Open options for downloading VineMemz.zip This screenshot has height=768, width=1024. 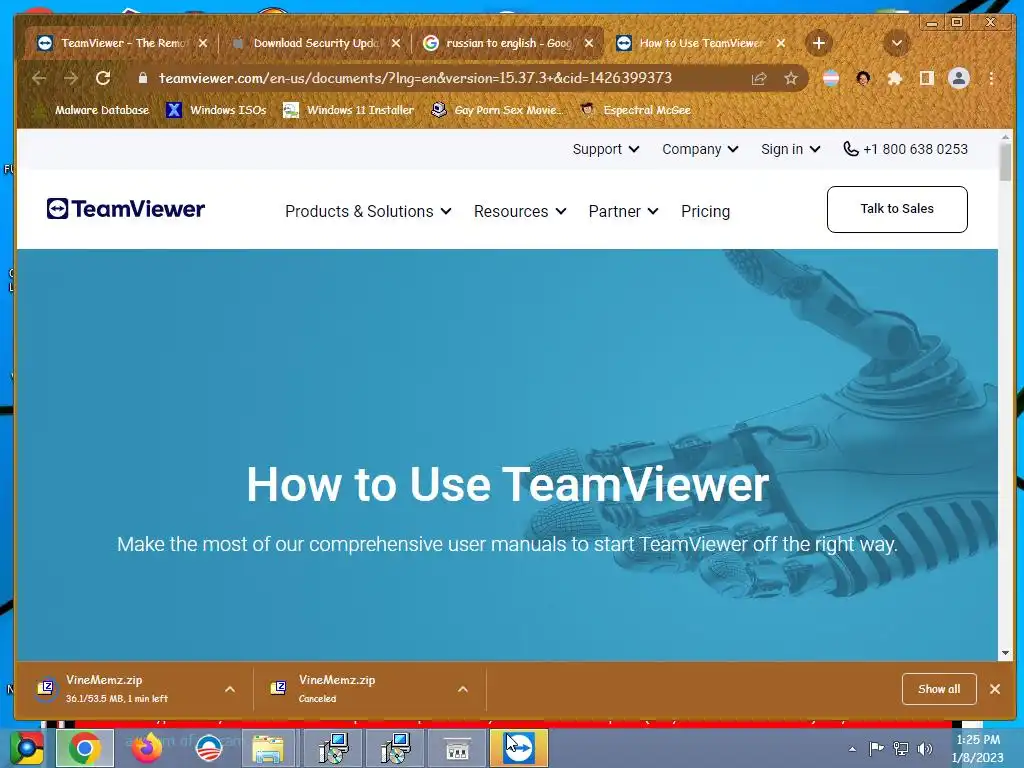230,689
